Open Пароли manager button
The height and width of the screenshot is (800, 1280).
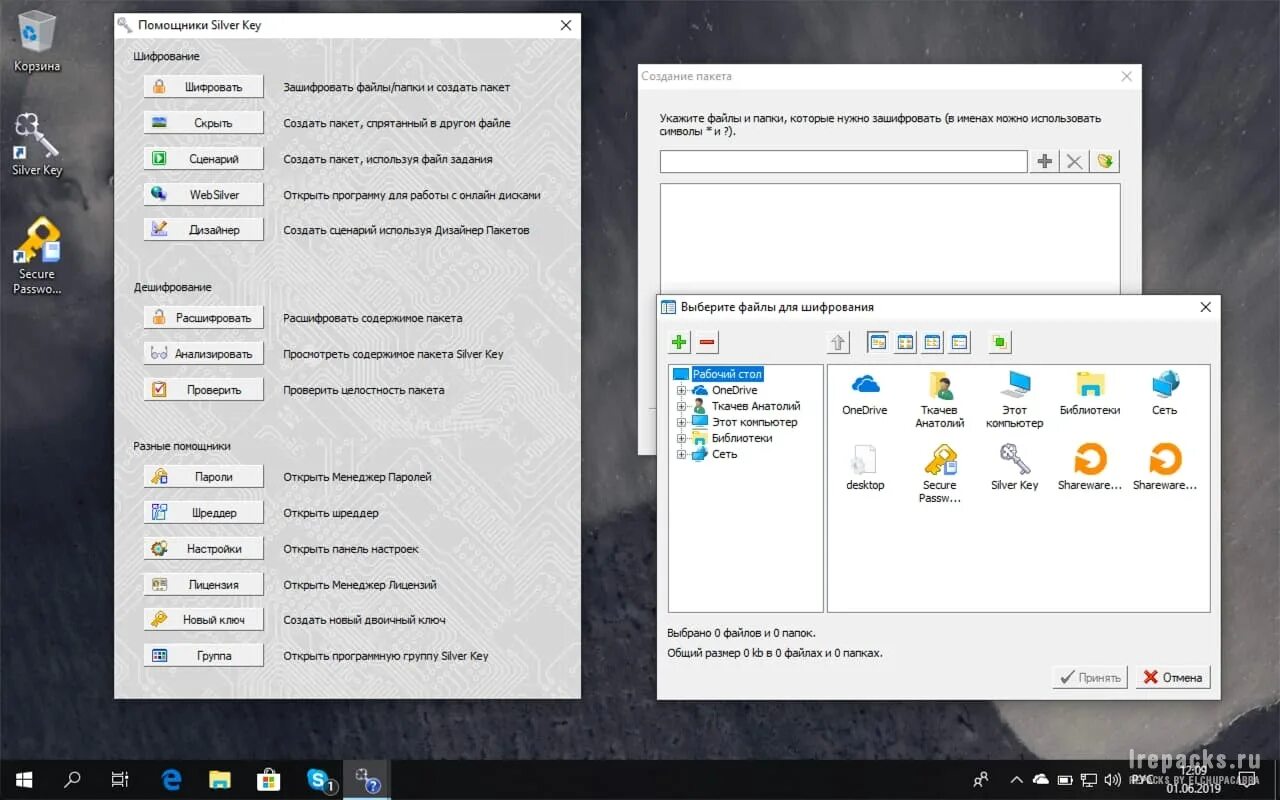tap(203, 477)
